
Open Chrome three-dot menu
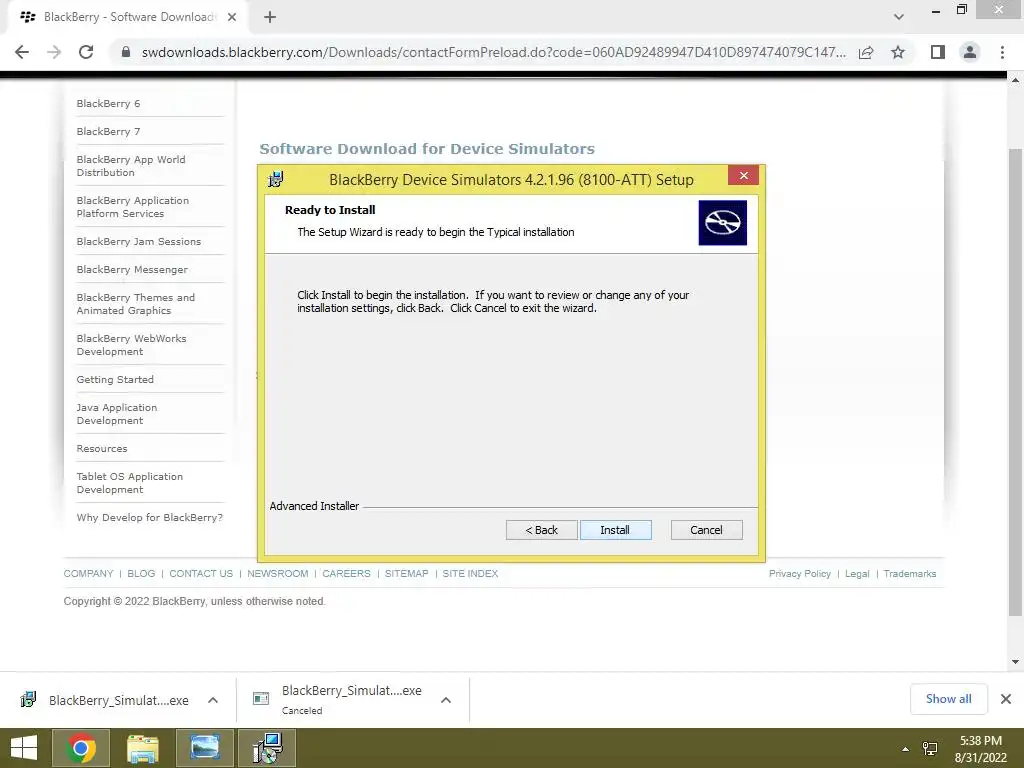pyautogui.click(x=1002, y=52)
